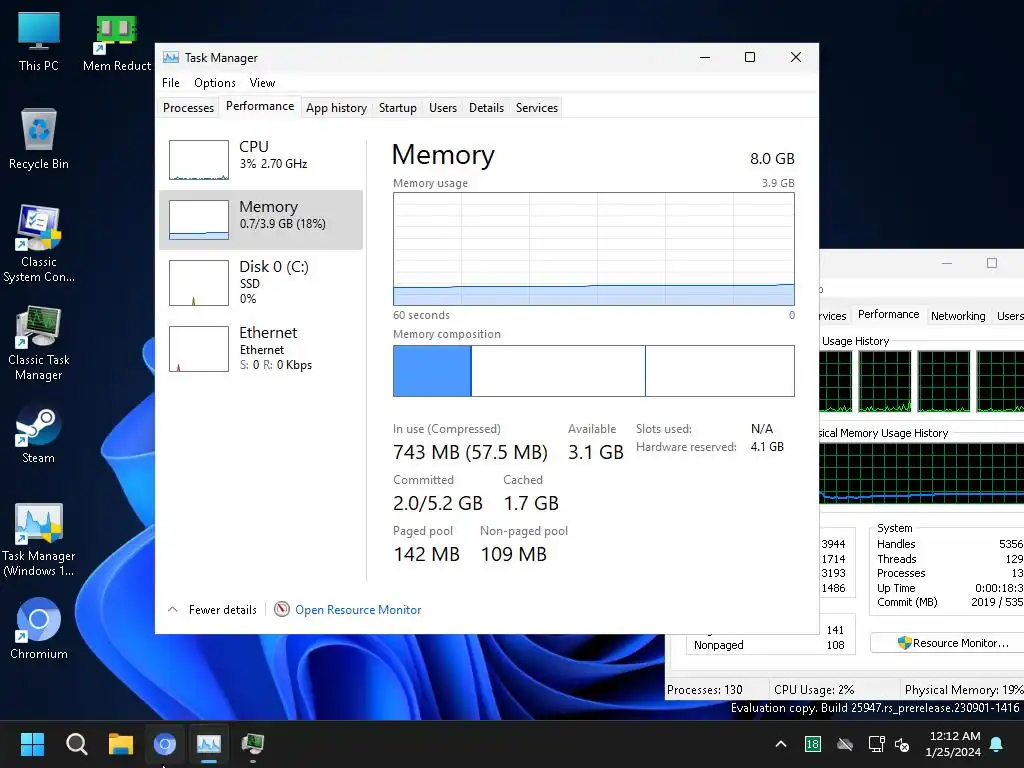
Task: Click the 3.1 GB Available value
Action: click(x=596, y=452)
